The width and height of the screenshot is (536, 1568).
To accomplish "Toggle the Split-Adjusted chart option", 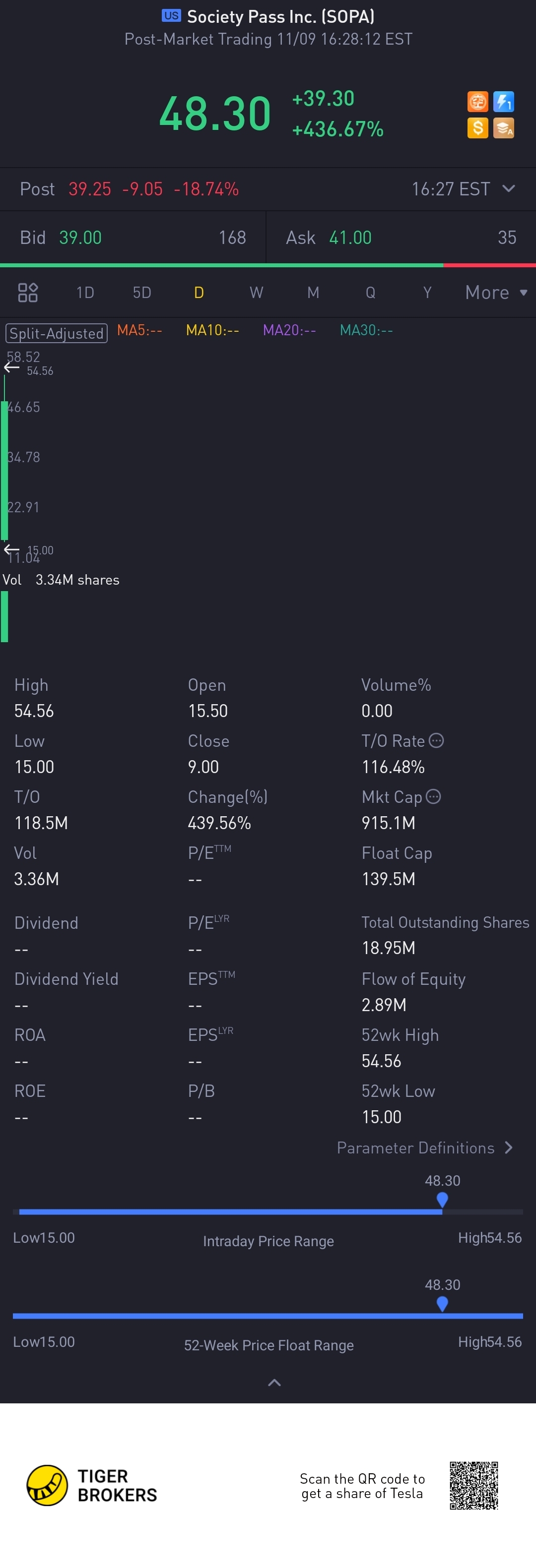I will 57,333.
